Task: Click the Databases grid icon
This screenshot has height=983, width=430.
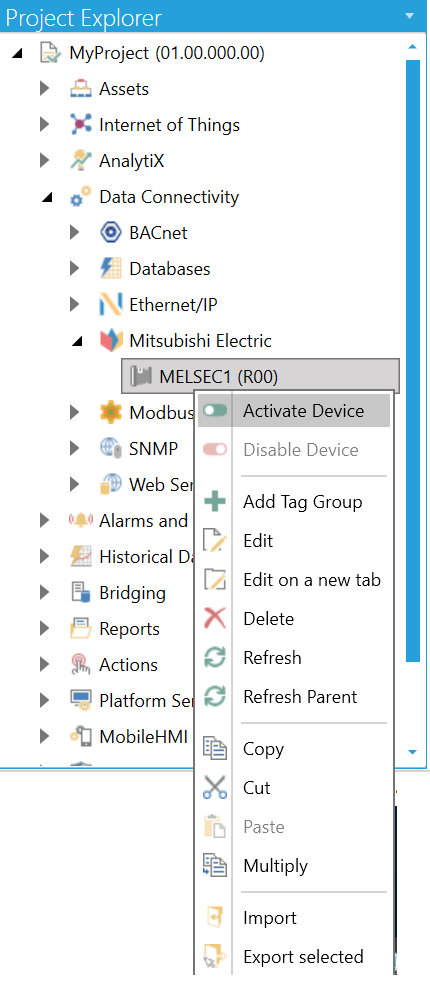Action: [x=111, y=270]
